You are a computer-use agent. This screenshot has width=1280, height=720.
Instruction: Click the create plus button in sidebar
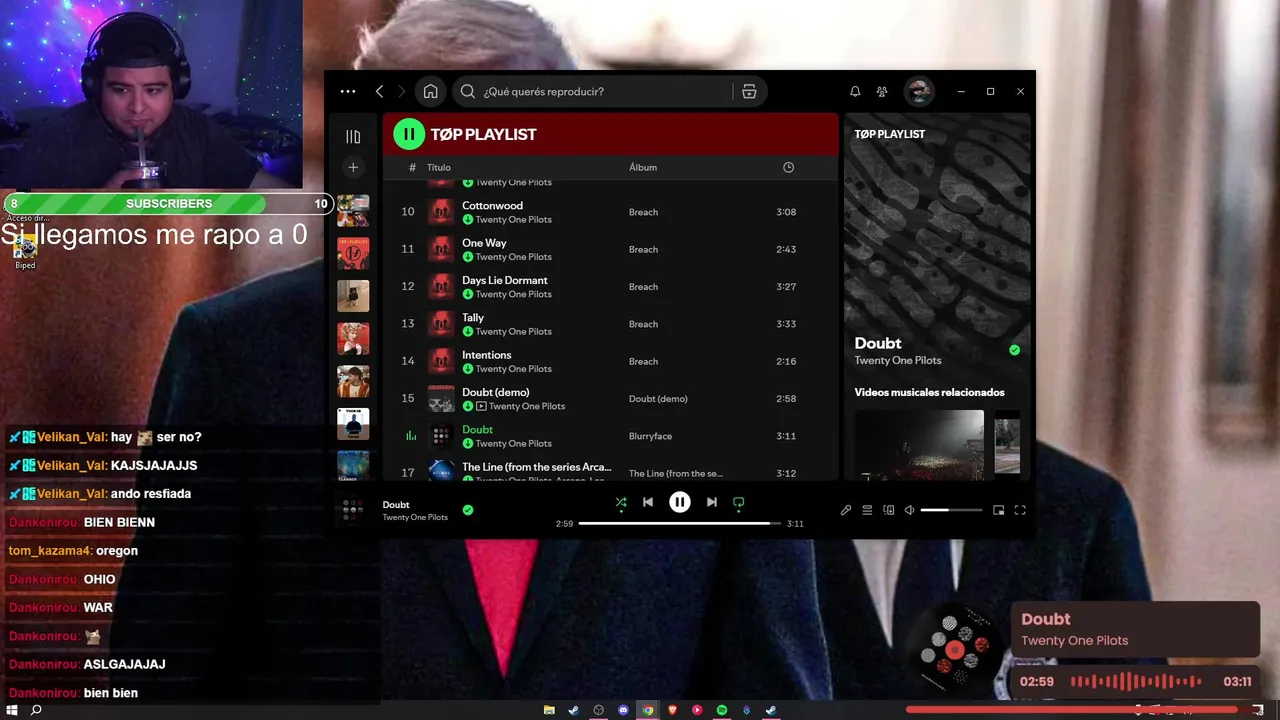353,167
